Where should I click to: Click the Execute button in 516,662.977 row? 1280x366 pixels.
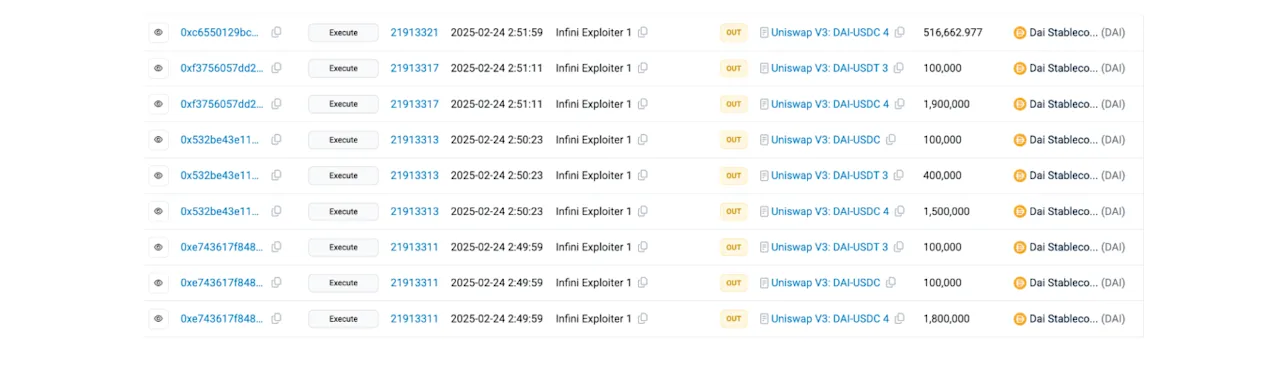pyautogui.click(x=343, y=32)
